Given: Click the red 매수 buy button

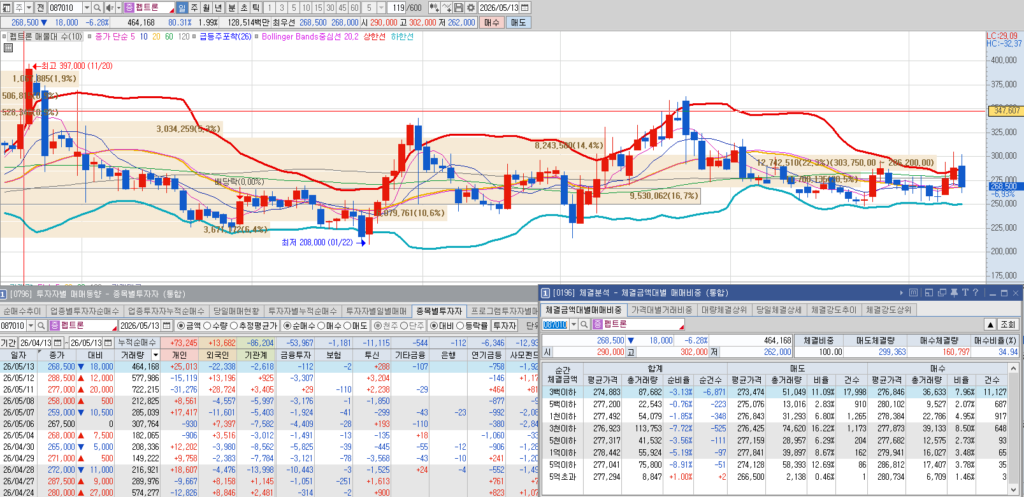Looking at the screenshot, I should [492, 22].
